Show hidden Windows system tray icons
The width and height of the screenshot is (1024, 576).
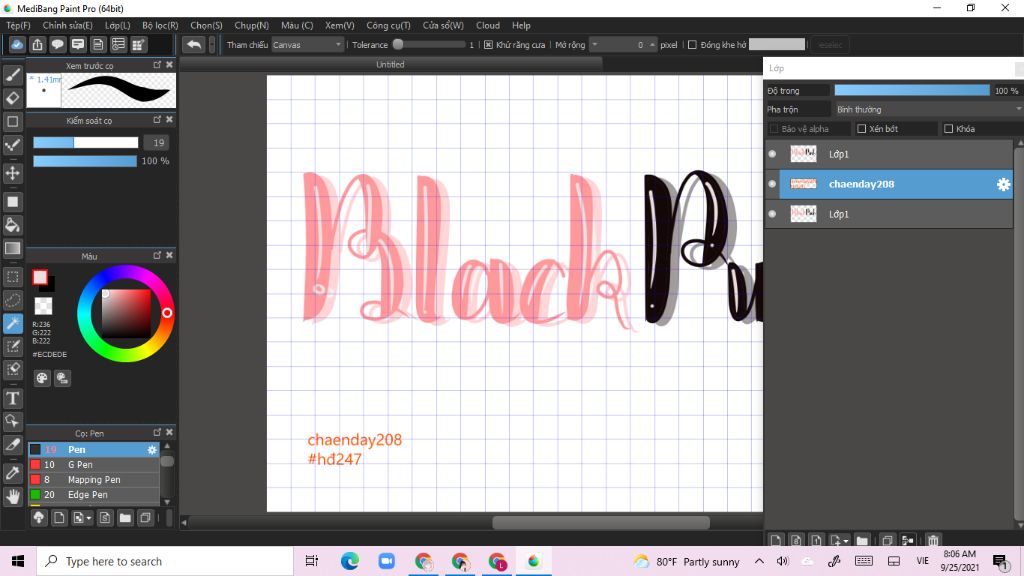click(759, 561)
